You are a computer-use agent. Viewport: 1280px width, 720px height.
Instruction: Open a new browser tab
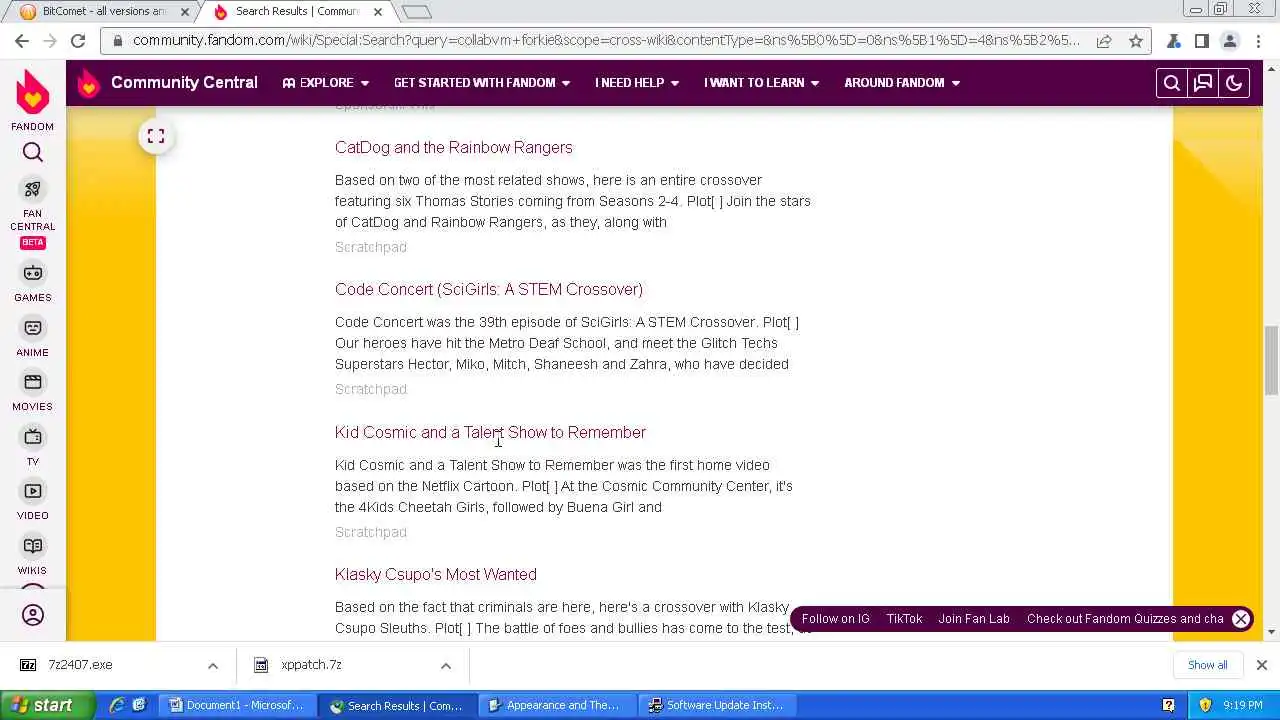tap(417, 11)
